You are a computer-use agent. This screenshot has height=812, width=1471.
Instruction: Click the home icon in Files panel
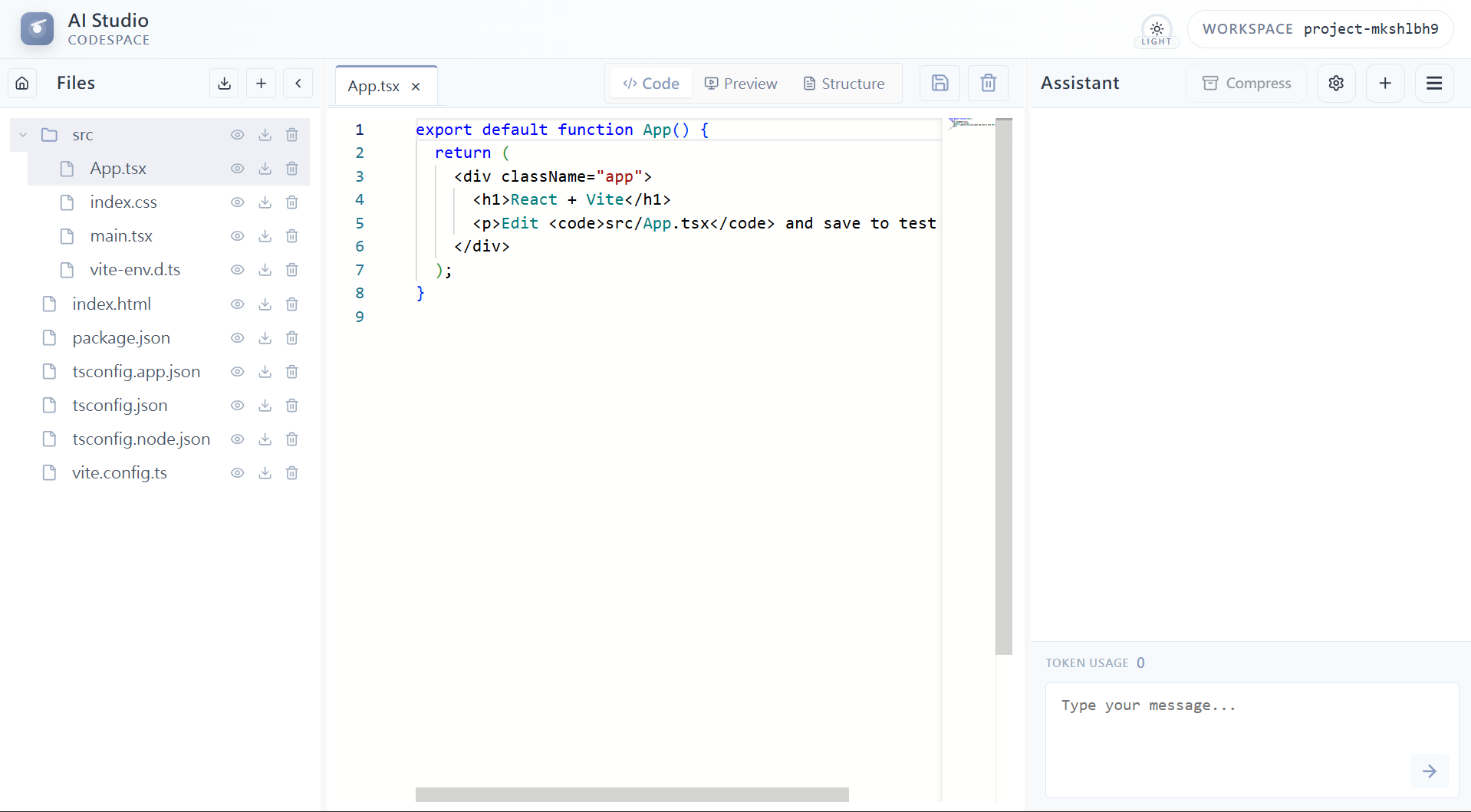(x=22, y=83)
